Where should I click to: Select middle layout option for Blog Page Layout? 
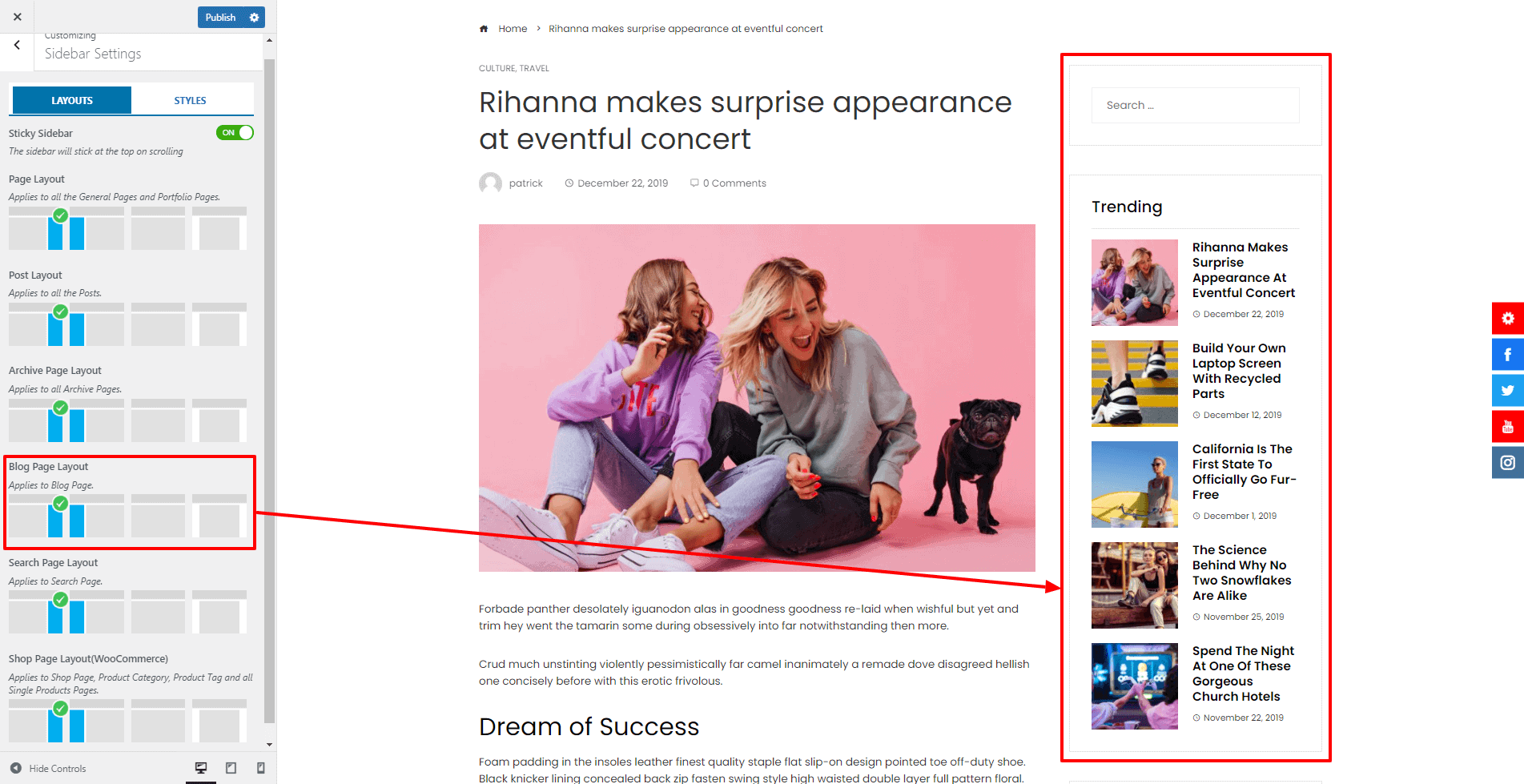tap(158, 517)
